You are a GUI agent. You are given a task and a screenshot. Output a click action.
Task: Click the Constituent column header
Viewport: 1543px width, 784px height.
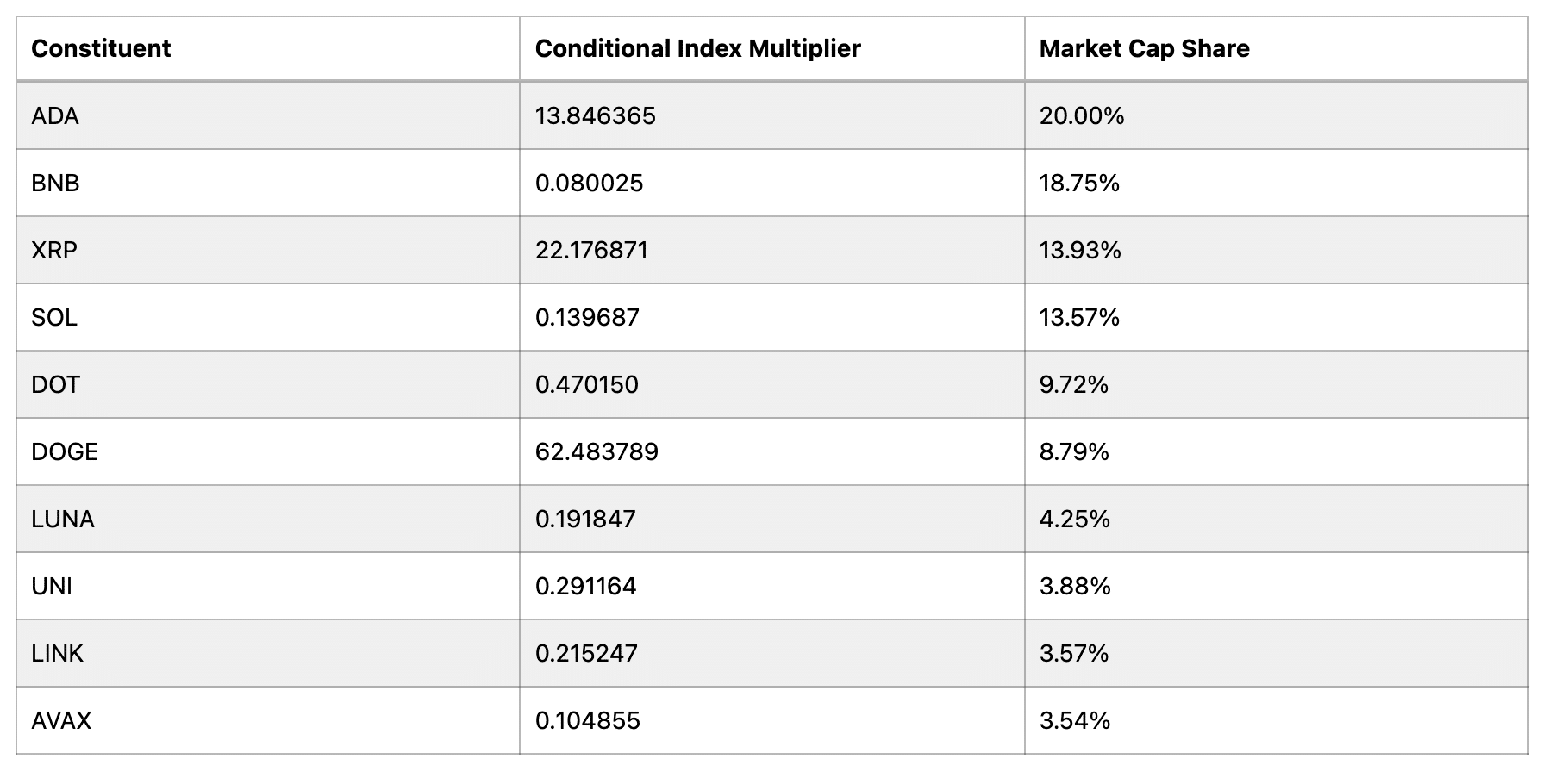[x=101, y=48]
